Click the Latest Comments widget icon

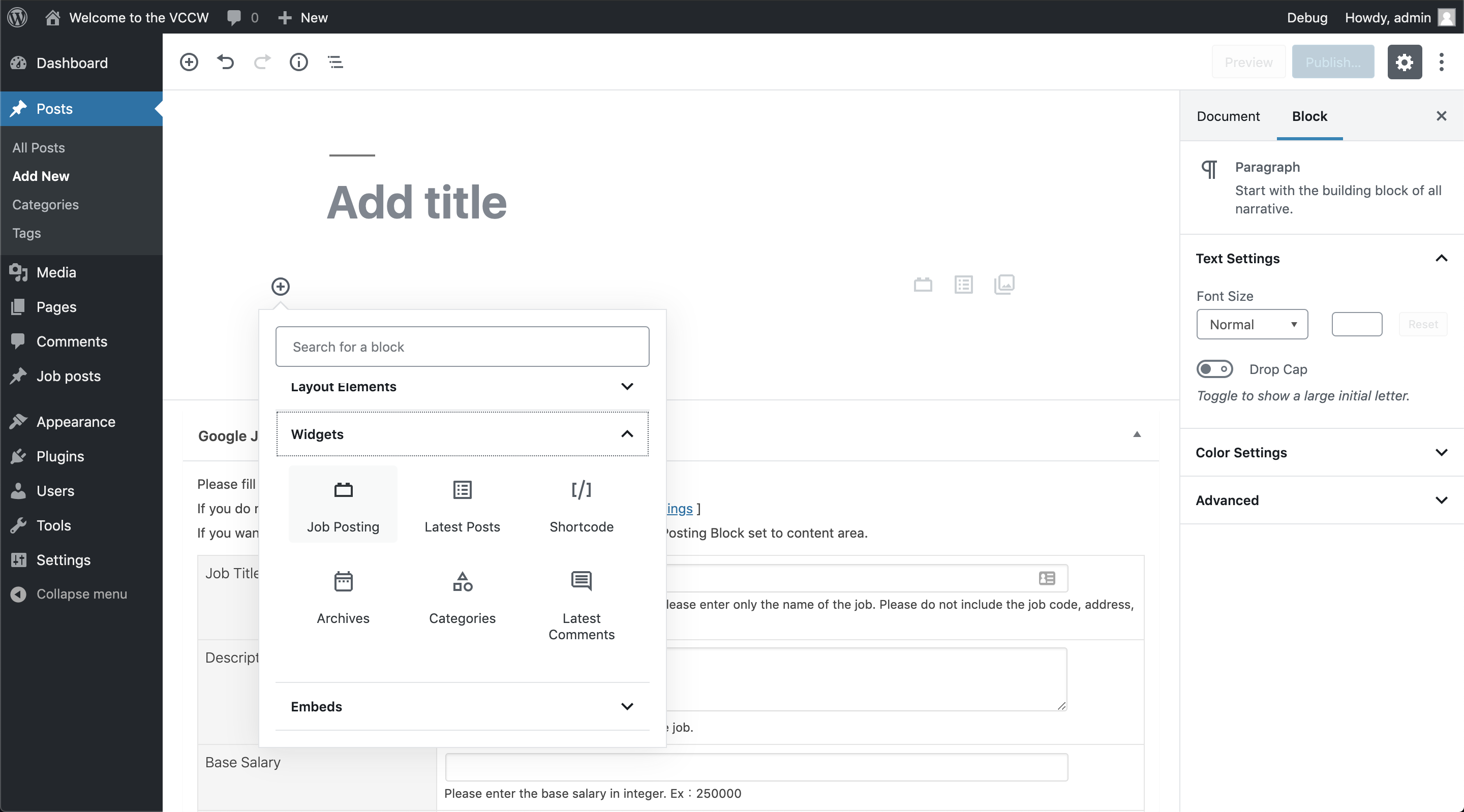point(580,580)
